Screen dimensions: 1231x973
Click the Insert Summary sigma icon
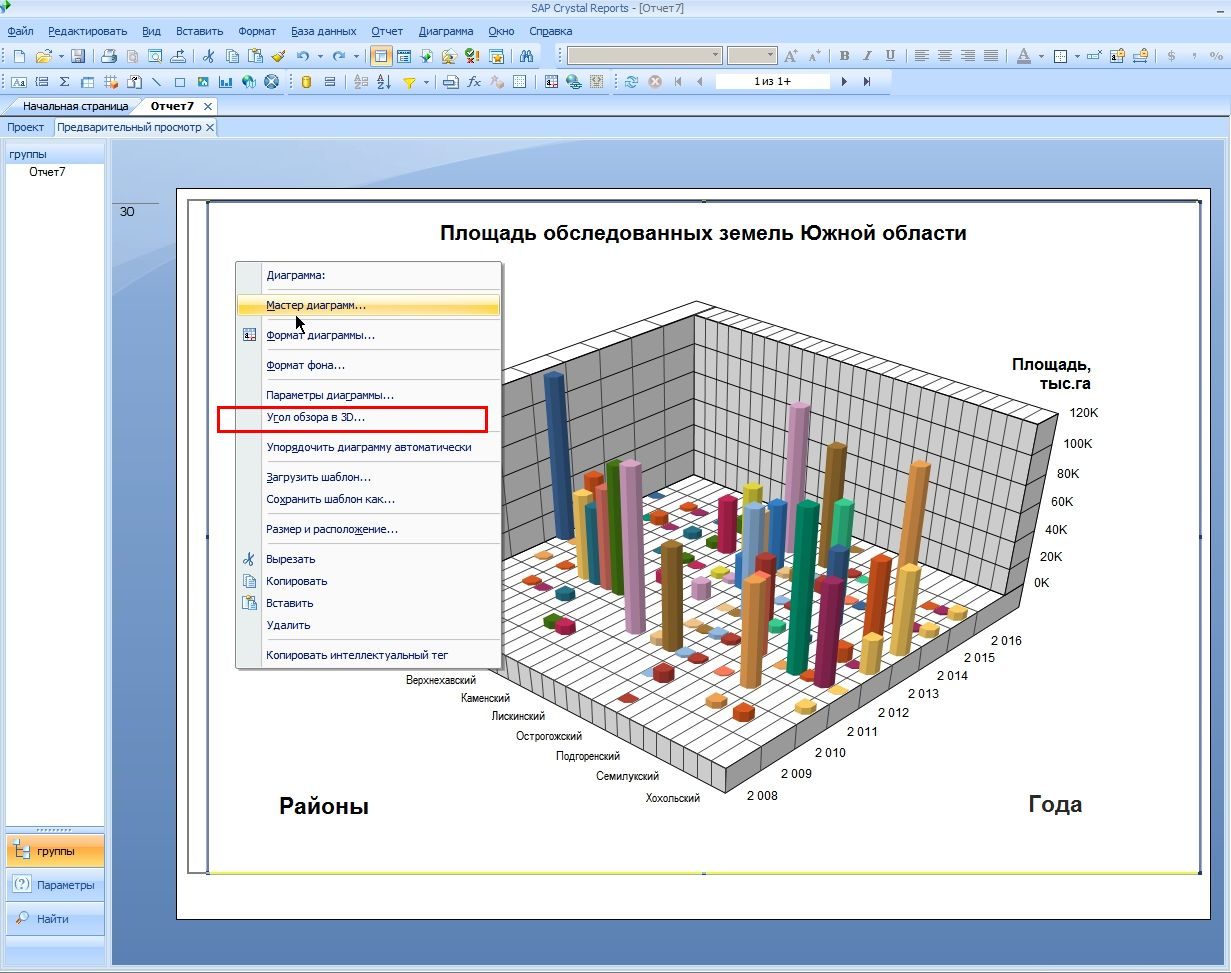point(64,82)
